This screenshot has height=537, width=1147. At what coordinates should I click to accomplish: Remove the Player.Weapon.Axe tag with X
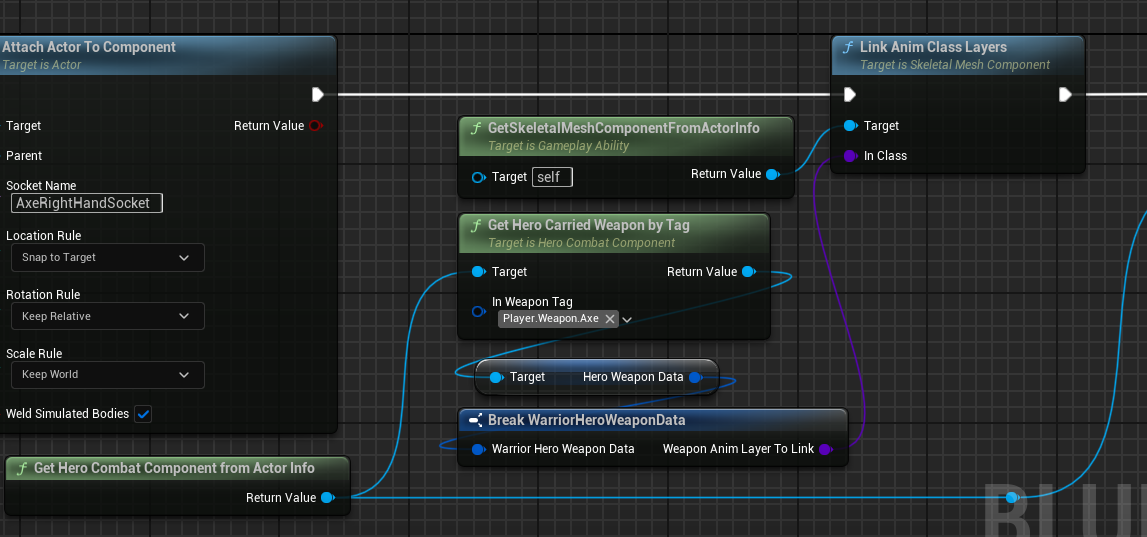point(610,319)
